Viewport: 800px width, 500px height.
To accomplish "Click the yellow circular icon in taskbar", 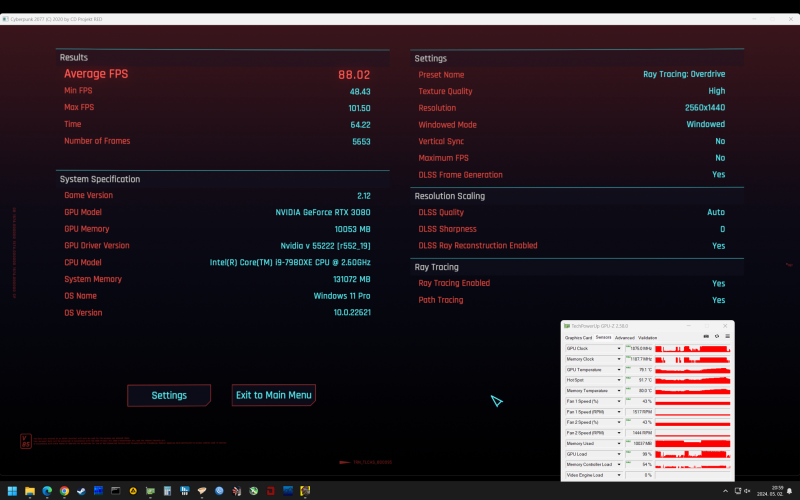I will (x=133, y=491).
